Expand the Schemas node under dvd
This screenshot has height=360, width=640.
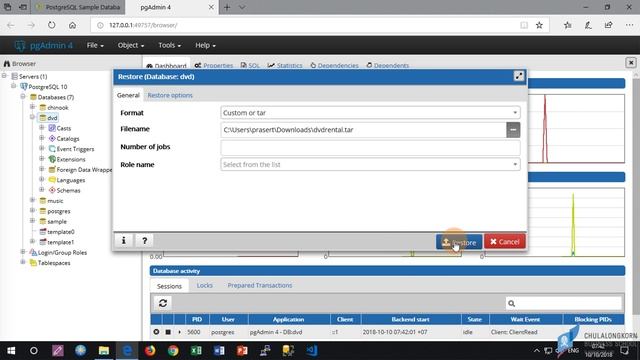coord(42,190)
